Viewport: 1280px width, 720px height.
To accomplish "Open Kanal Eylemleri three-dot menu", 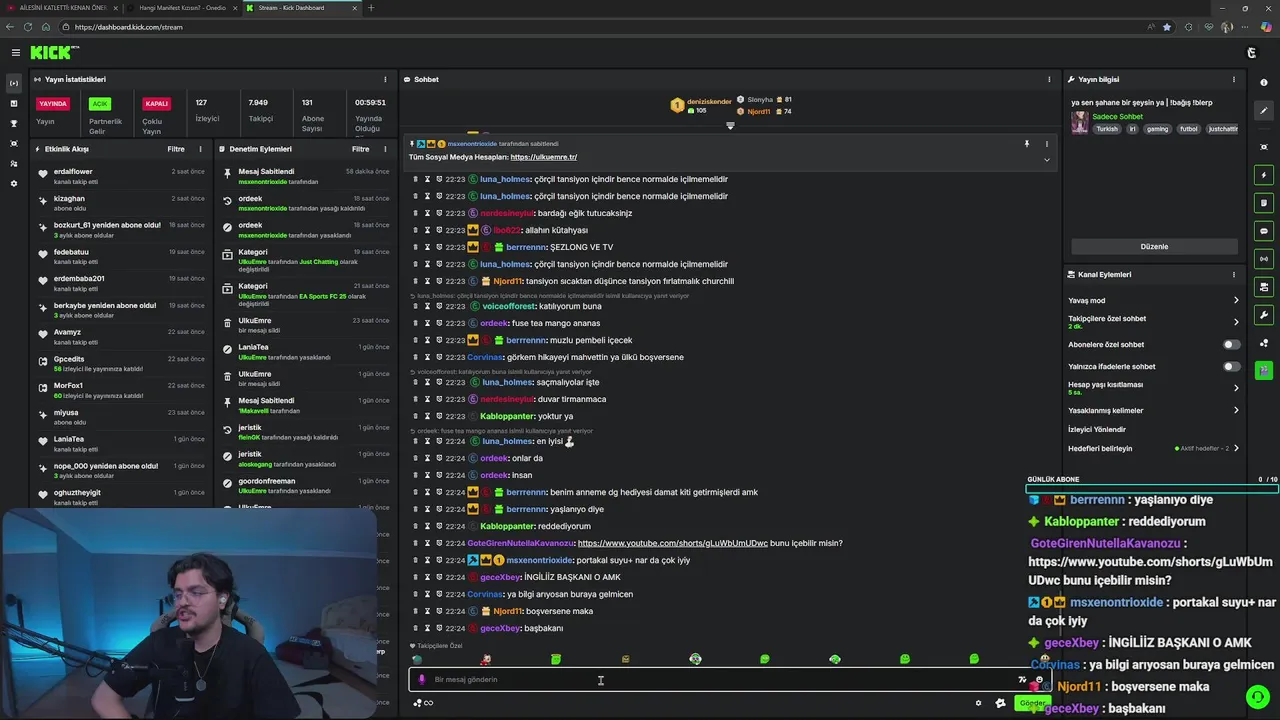I will coord(1234,274).
